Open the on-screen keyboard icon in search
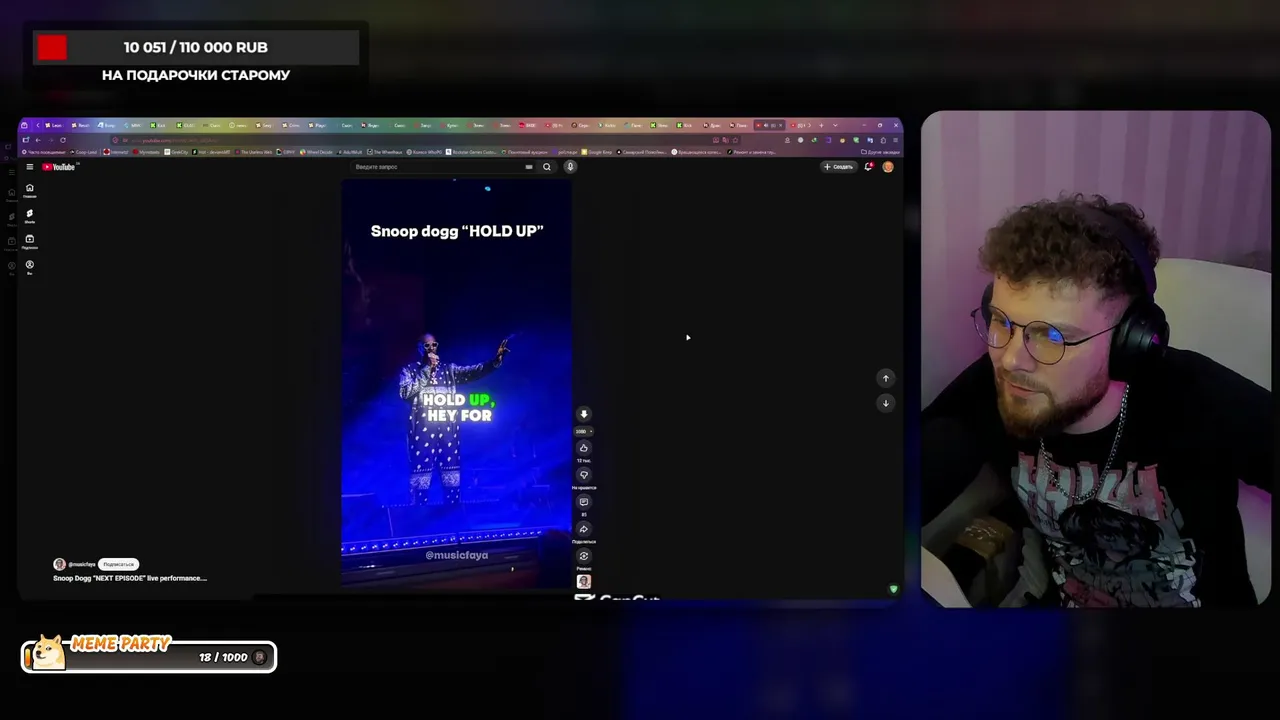 tap(529, 167)
